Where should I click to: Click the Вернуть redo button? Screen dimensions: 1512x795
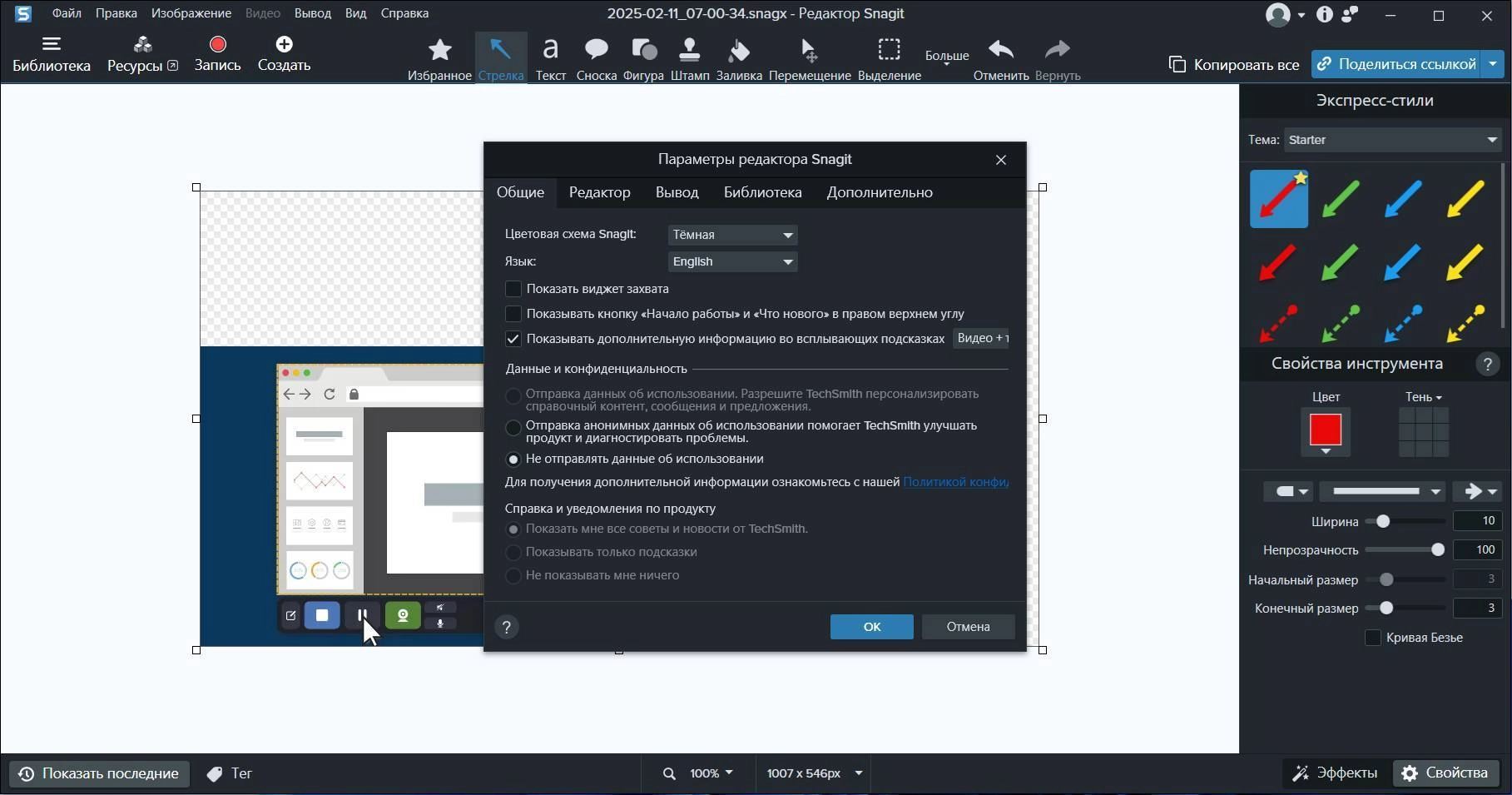point(1058,59)
